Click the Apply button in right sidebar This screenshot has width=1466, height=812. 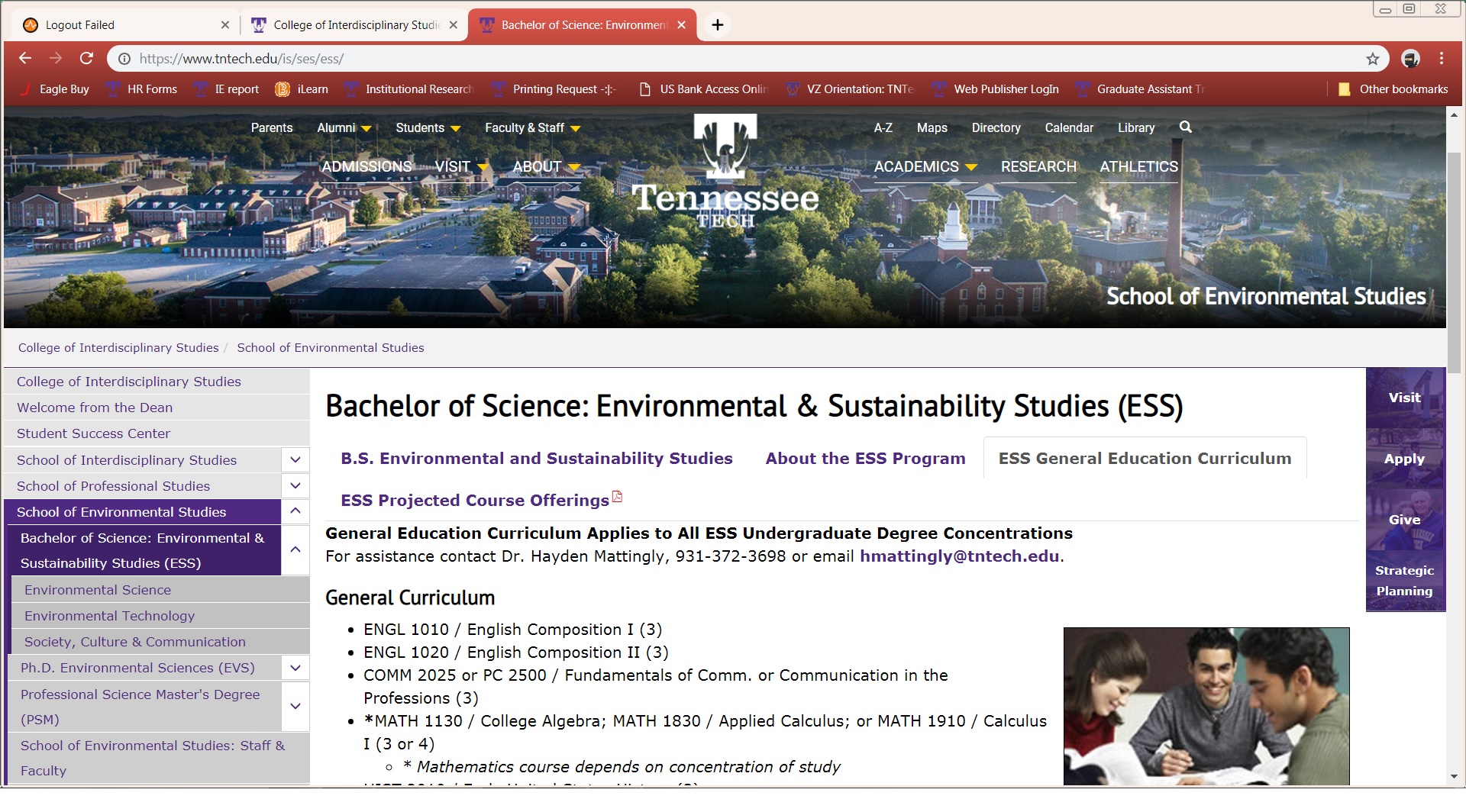click(x=1404, y=459)
